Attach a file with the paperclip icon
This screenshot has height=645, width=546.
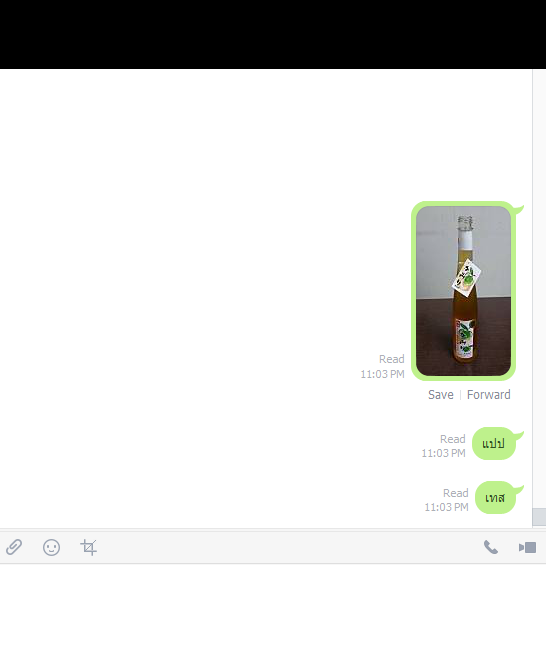click(x=14, y=547)
